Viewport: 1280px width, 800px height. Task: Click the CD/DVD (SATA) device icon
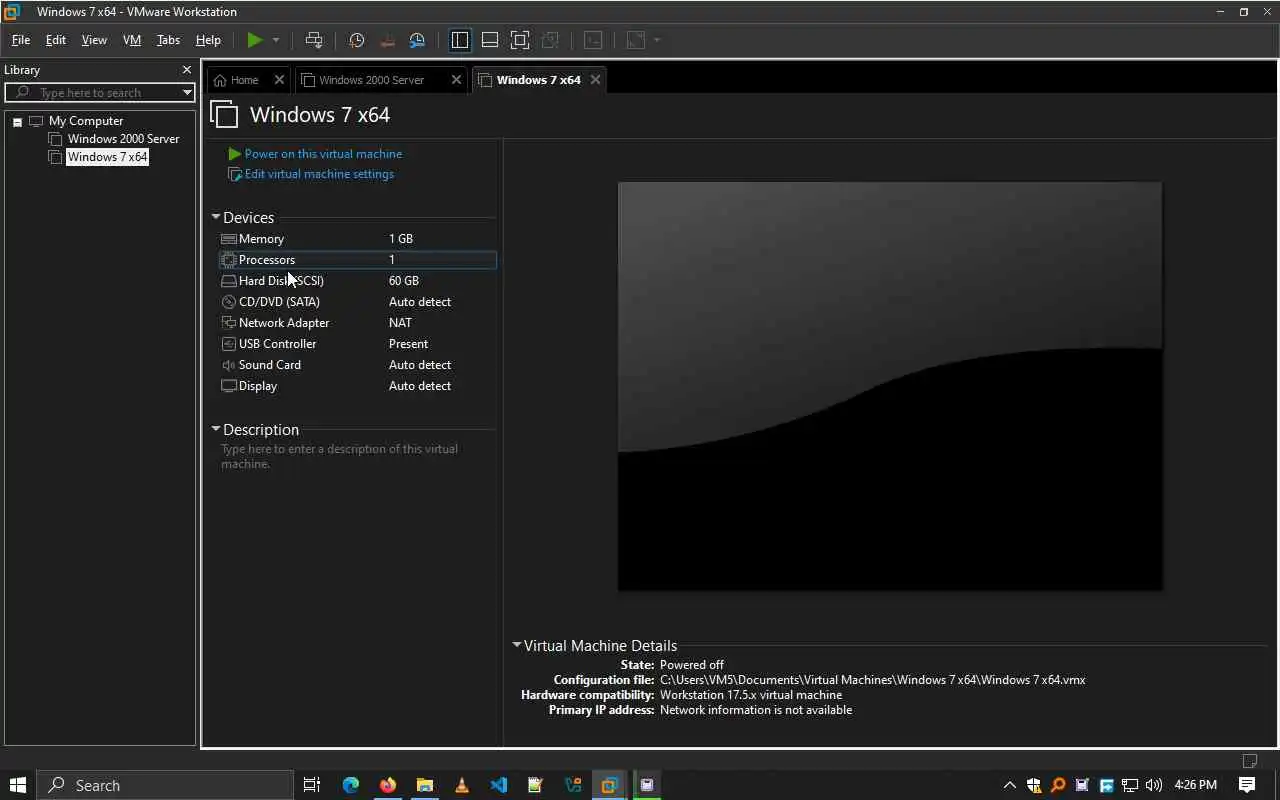pos(229,302)
